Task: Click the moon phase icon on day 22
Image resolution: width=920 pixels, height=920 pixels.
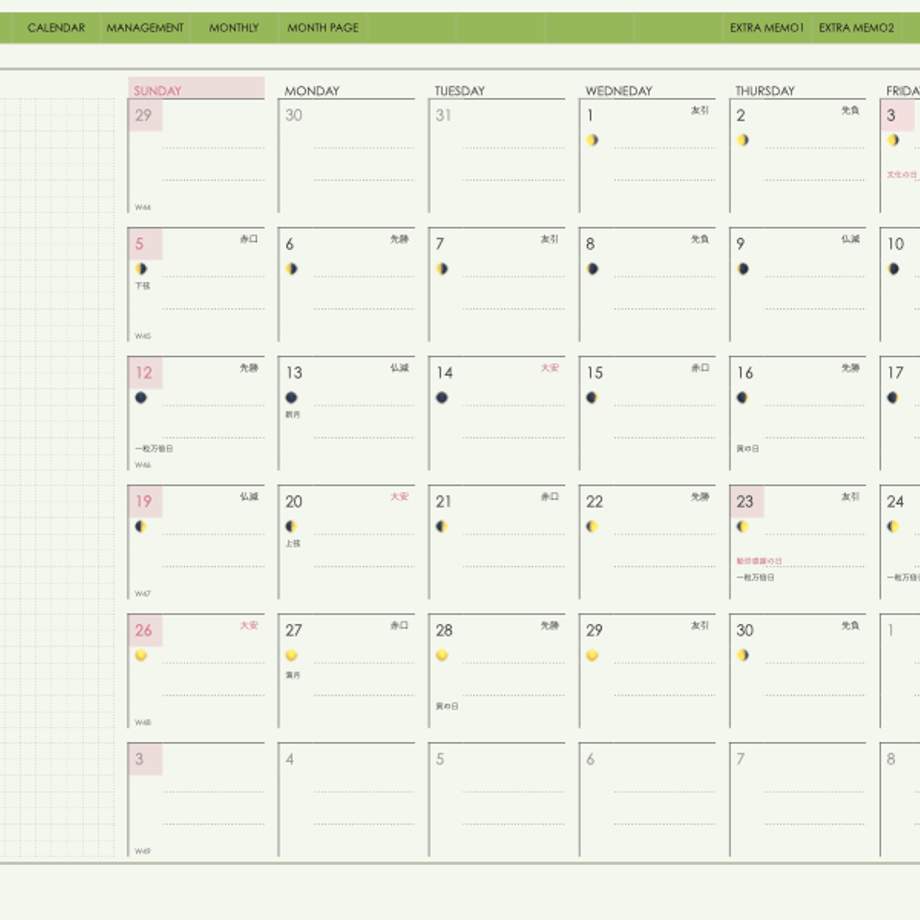Action: pyautogui.click(x=593, y=526)
